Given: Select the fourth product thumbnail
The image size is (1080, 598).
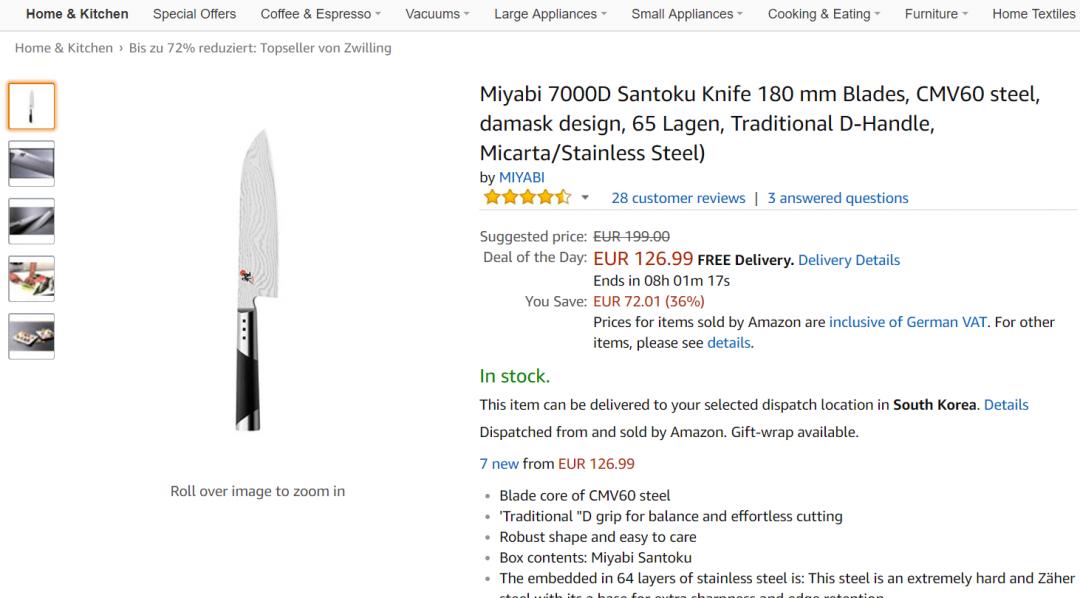Looking at the screenshot, I should tap(32, 279).
